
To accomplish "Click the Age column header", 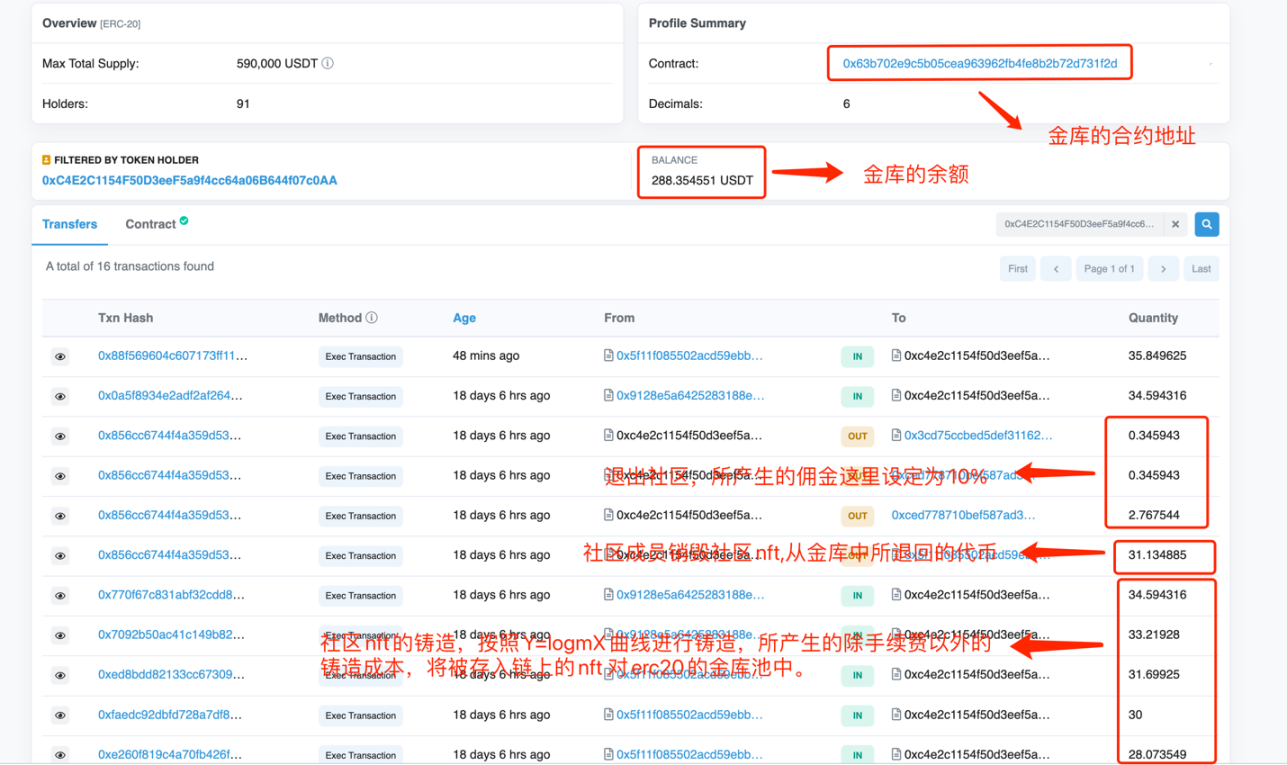I will click(464, 318).
